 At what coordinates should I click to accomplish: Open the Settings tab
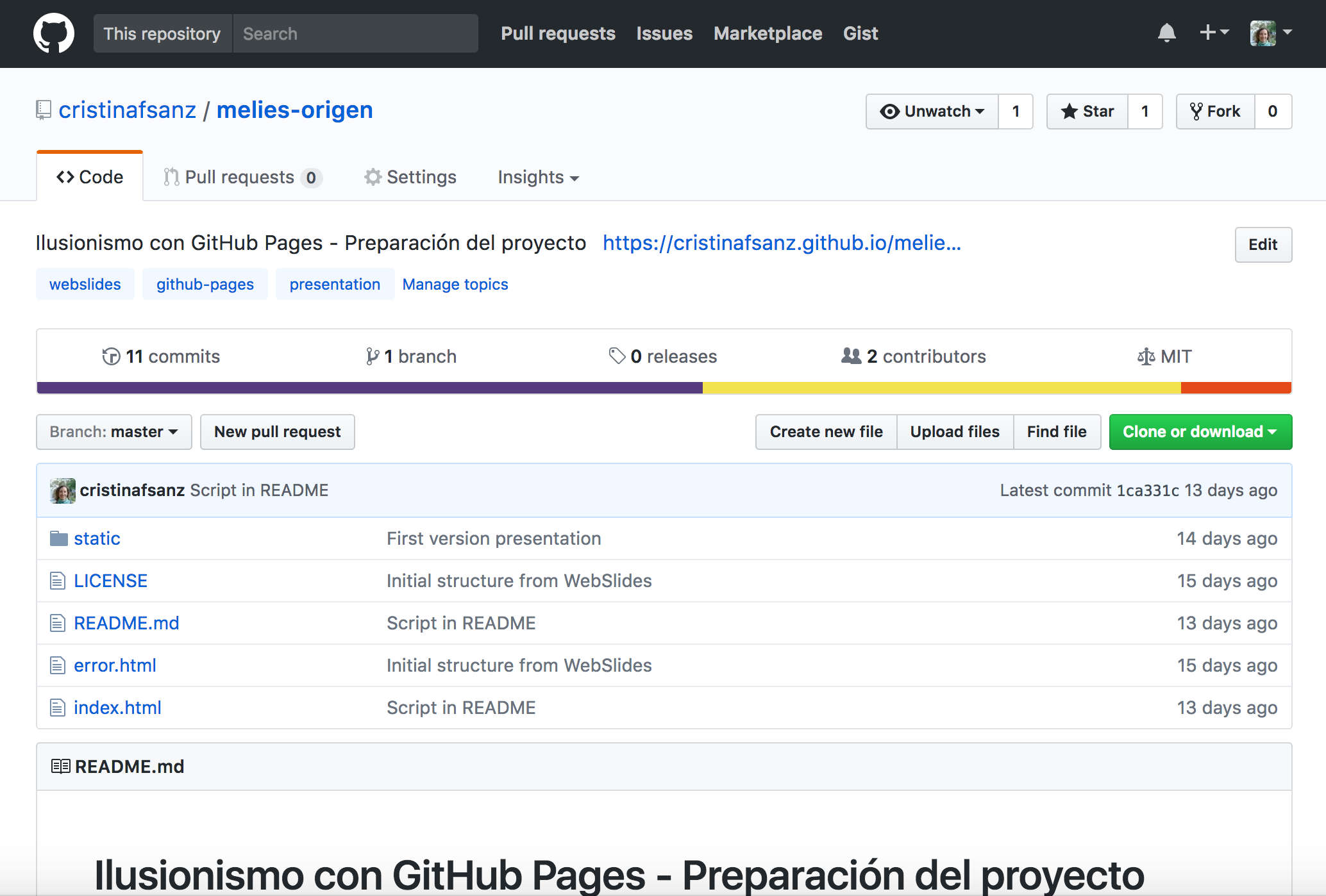click(x=410, y=177)
